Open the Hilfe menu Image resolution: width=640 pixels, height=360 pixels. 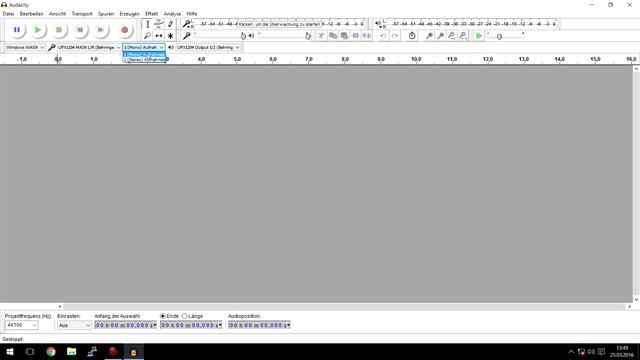click(192, 13)
